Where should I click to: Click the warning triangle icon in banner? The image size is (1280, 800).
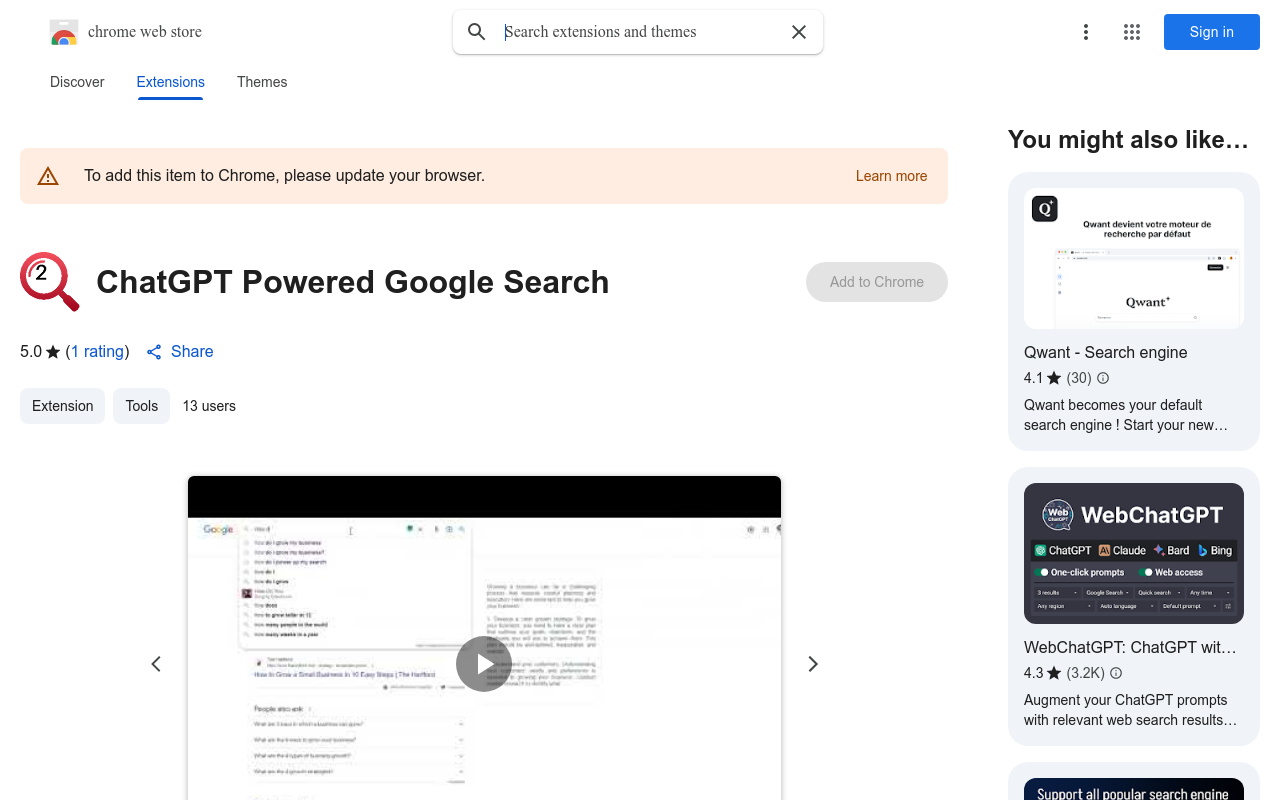pos(48,176)
